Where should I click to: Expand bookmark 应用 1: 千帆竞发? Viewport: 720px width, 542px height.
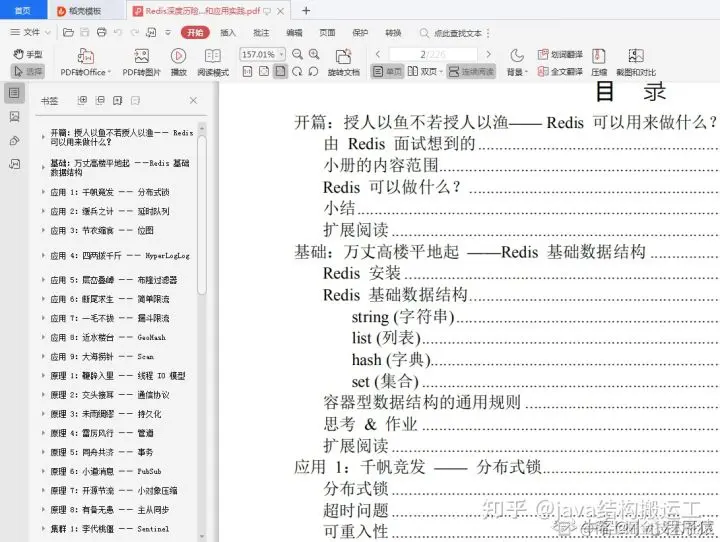pyautogui.click(x=43, y=192)
